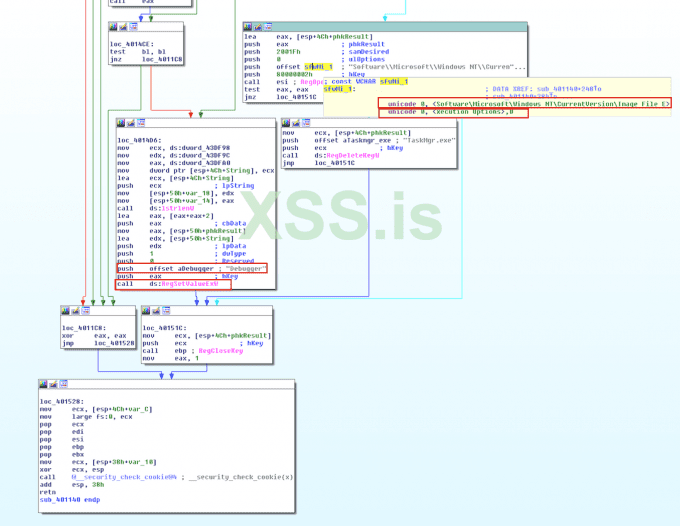Click the pencil icon on the loc_4011C8 node
Image resolution: width=680 pixels, height=526 pixels.
[x=75, y=310]
